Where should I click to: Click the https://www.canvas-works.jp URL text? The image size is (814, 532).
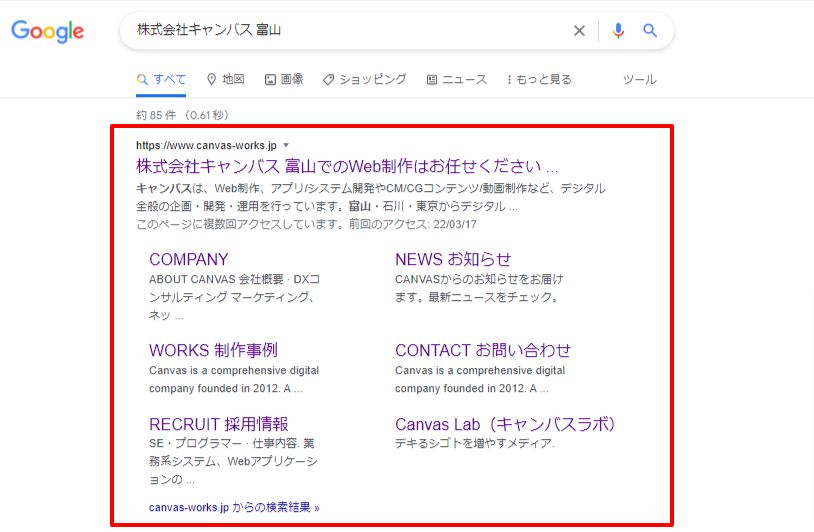click(206, 145)
